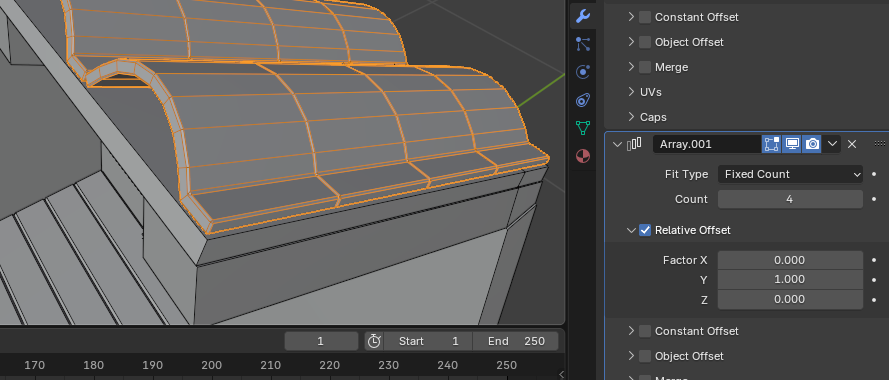Screen dimensions: 889x380
Task: Click the Start frame field
Action: pos(428,341)
